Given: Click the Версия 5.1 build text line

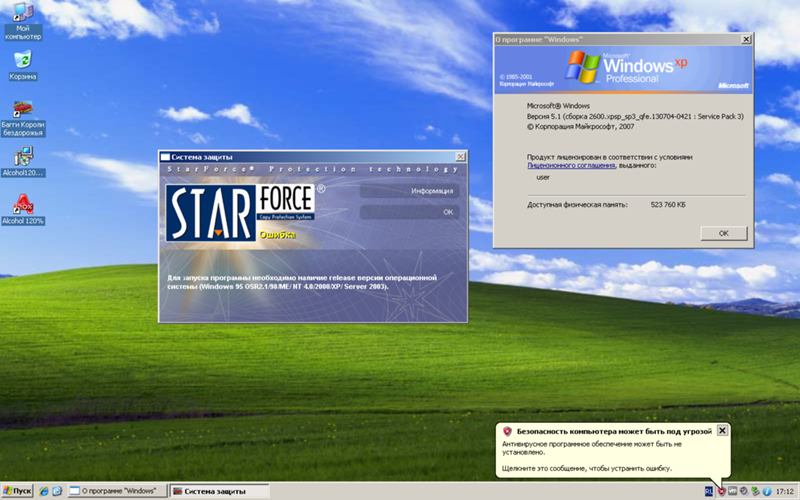Looking at the screenshot, I should click(635, 116).
